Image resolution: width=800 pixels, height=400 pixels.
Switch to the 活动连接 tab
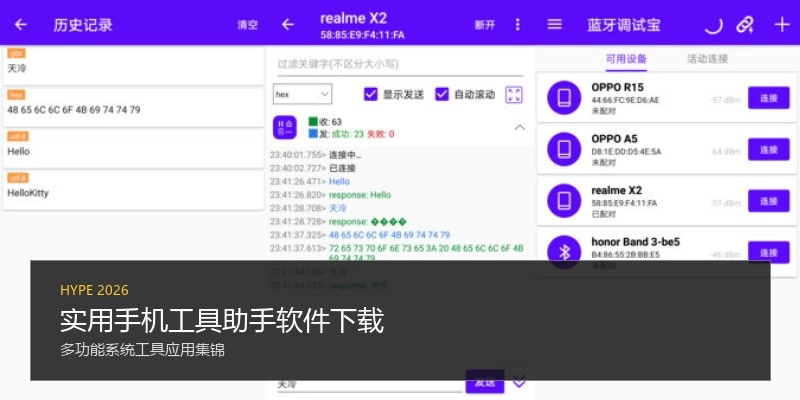(707, 59)
